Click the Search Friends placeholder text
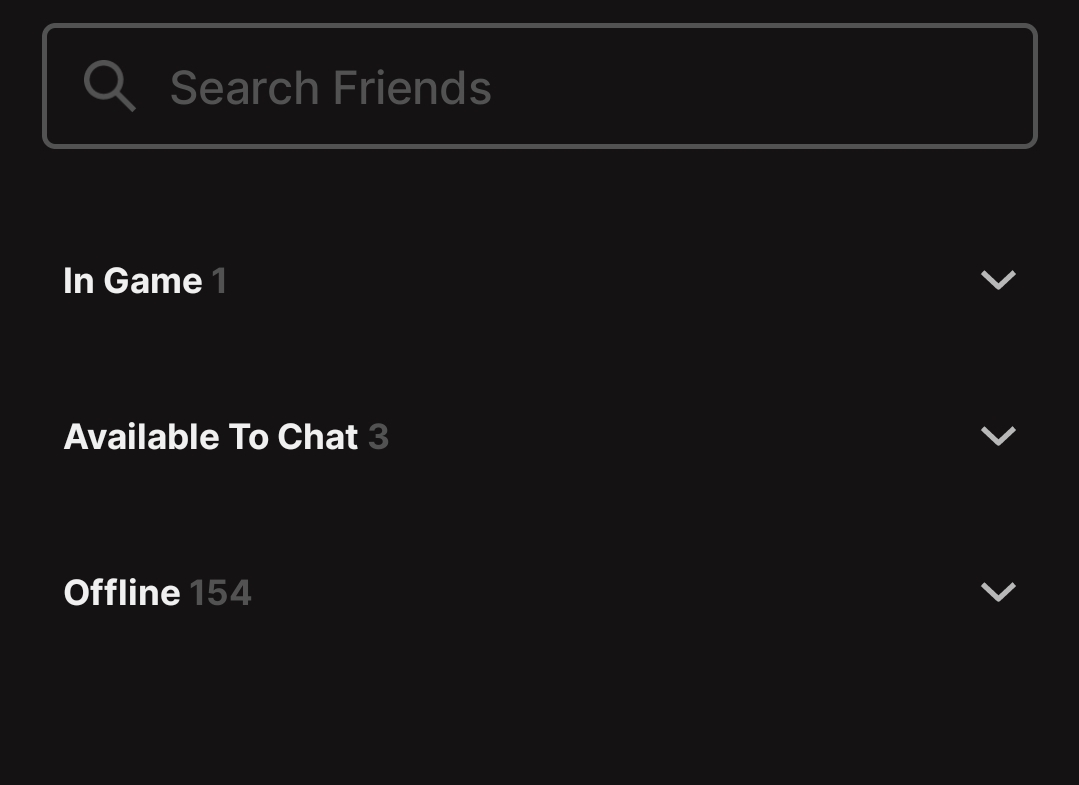 pyautogui.click(x=331, y=88)
